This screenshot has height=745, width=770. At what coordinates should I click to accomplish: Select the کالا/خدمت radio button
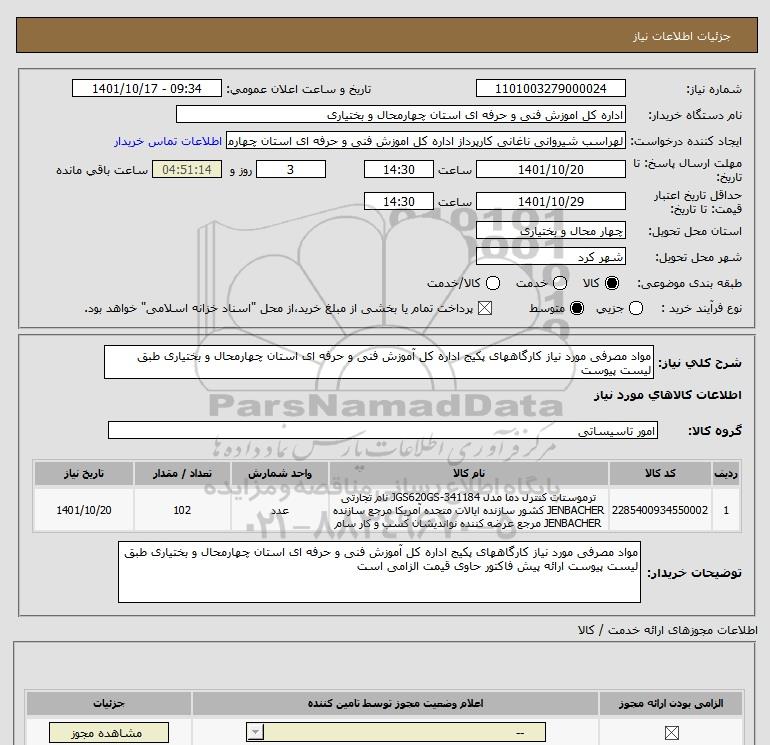coord(493,283)
